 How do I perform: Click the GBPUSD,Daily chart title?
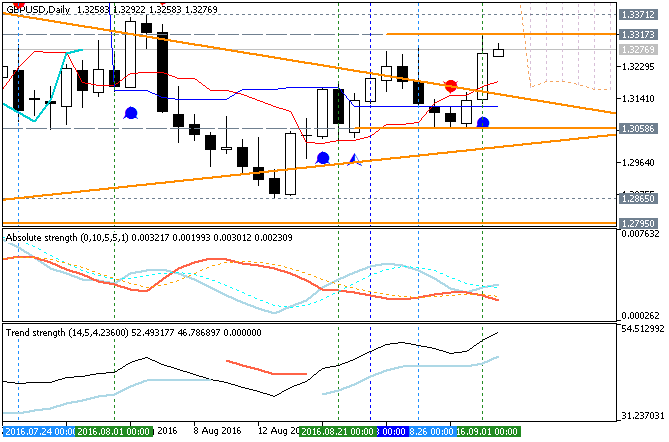tap(38, 9)
